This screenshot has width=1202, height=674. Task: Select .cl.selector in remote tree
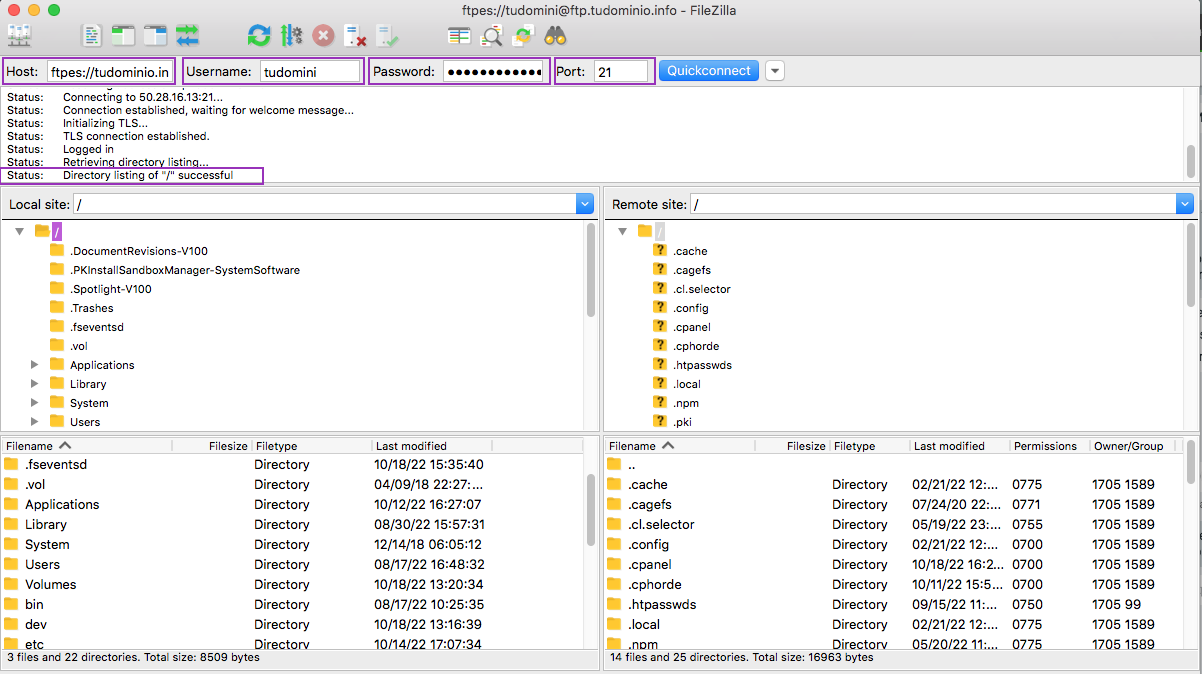click(x=702, y=289)
